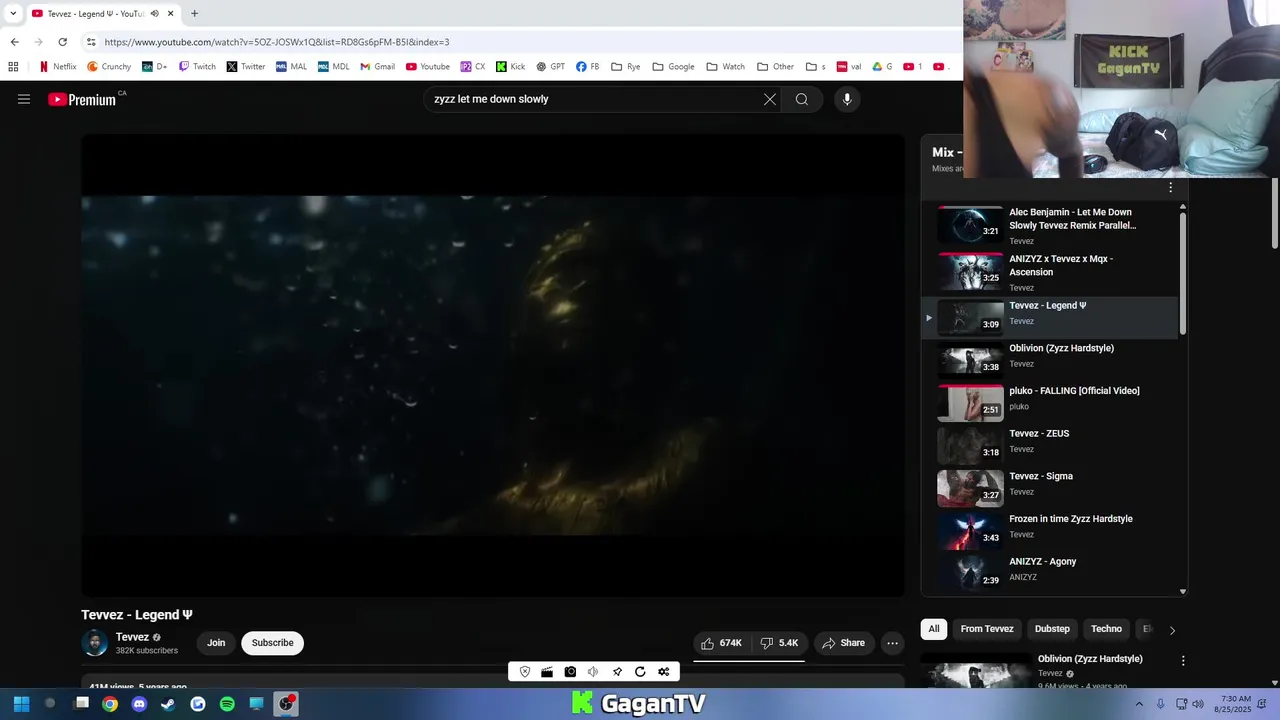Click the Share button
Image resolution: width=1280 pixels, height=720 pixels.
(843, 643)
